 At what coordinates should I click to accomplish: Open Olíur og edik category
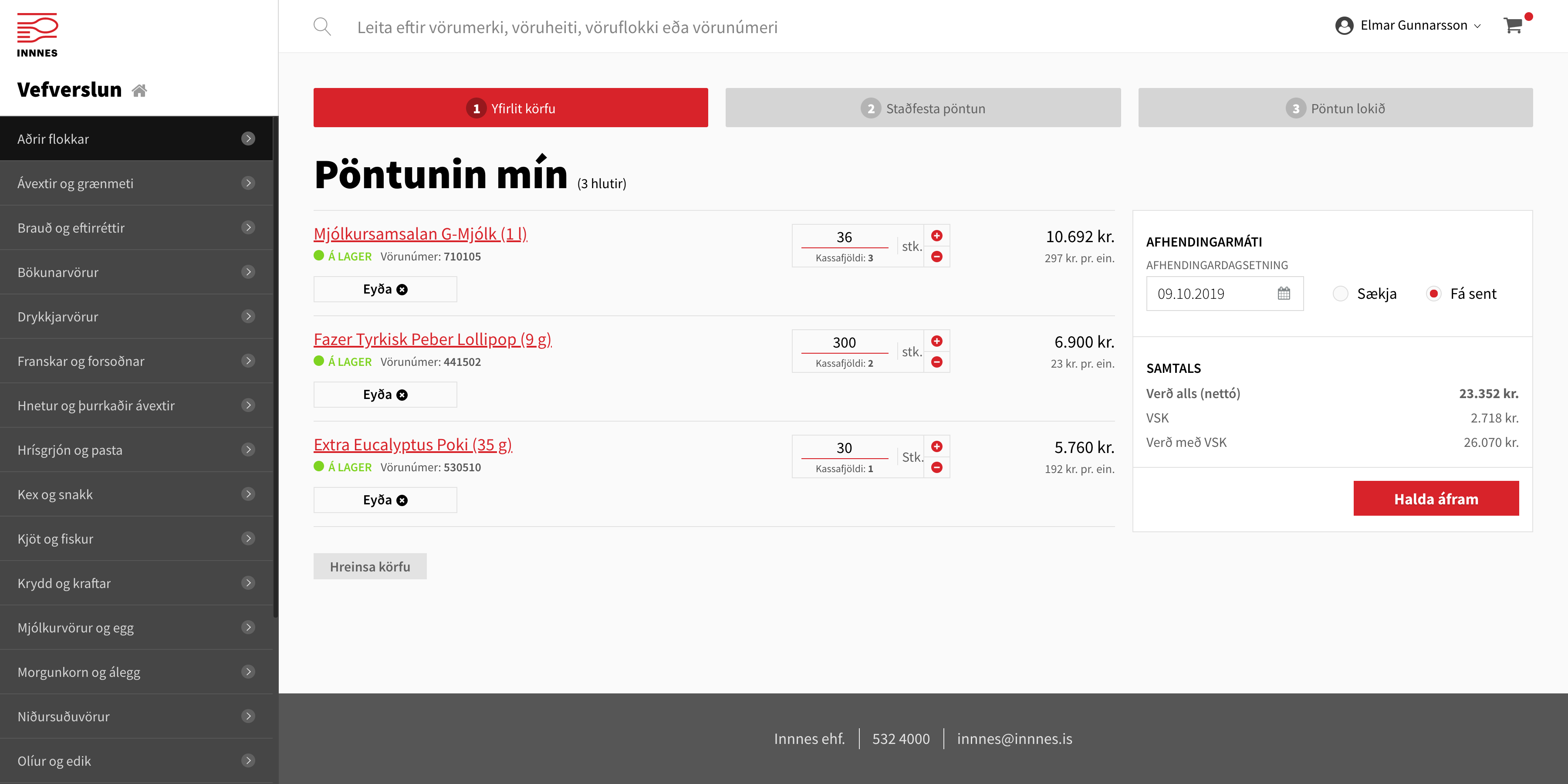point(136,761)
